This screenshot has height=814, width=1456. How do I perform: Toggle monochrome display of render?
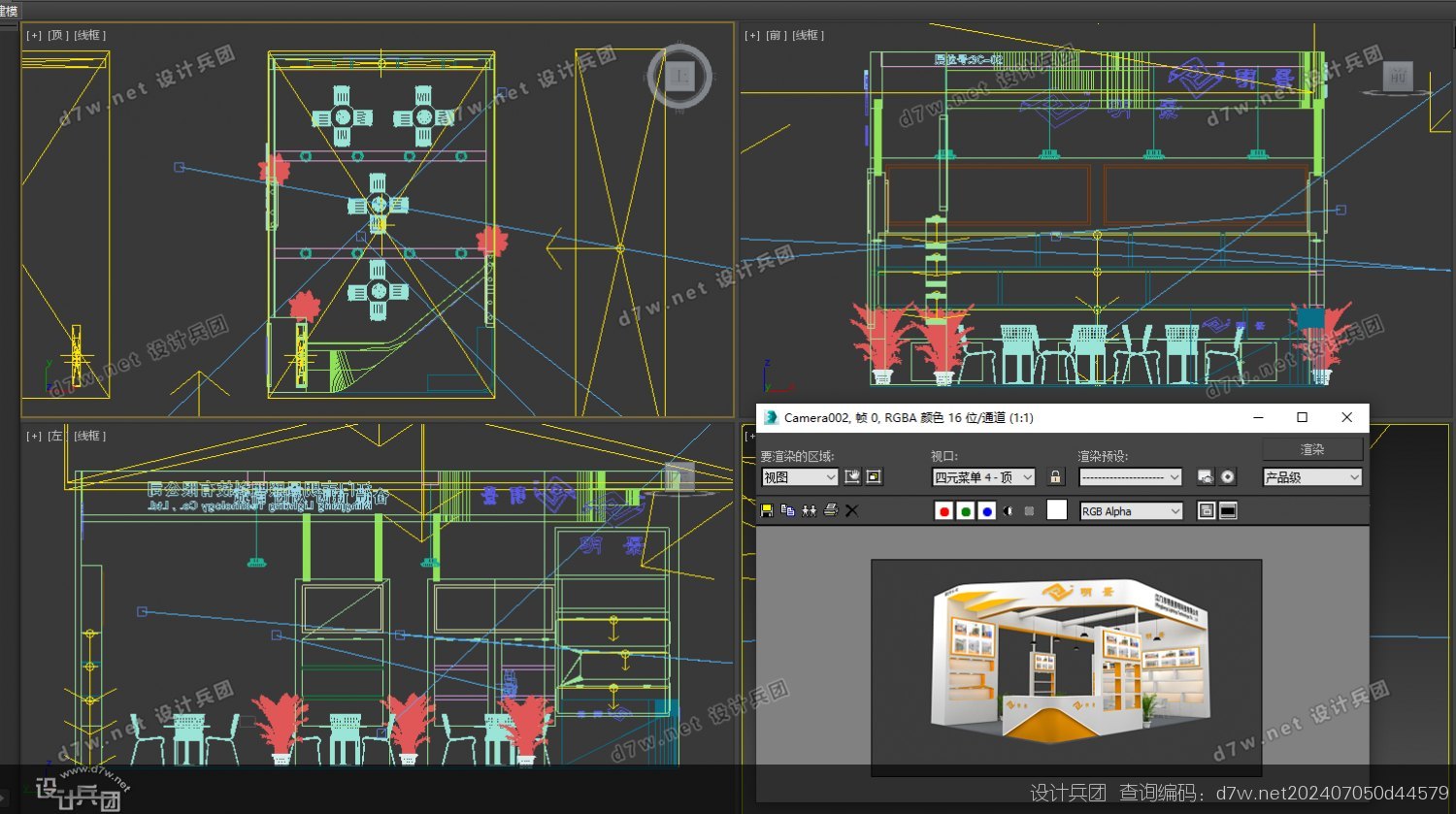pos(1029,511)
